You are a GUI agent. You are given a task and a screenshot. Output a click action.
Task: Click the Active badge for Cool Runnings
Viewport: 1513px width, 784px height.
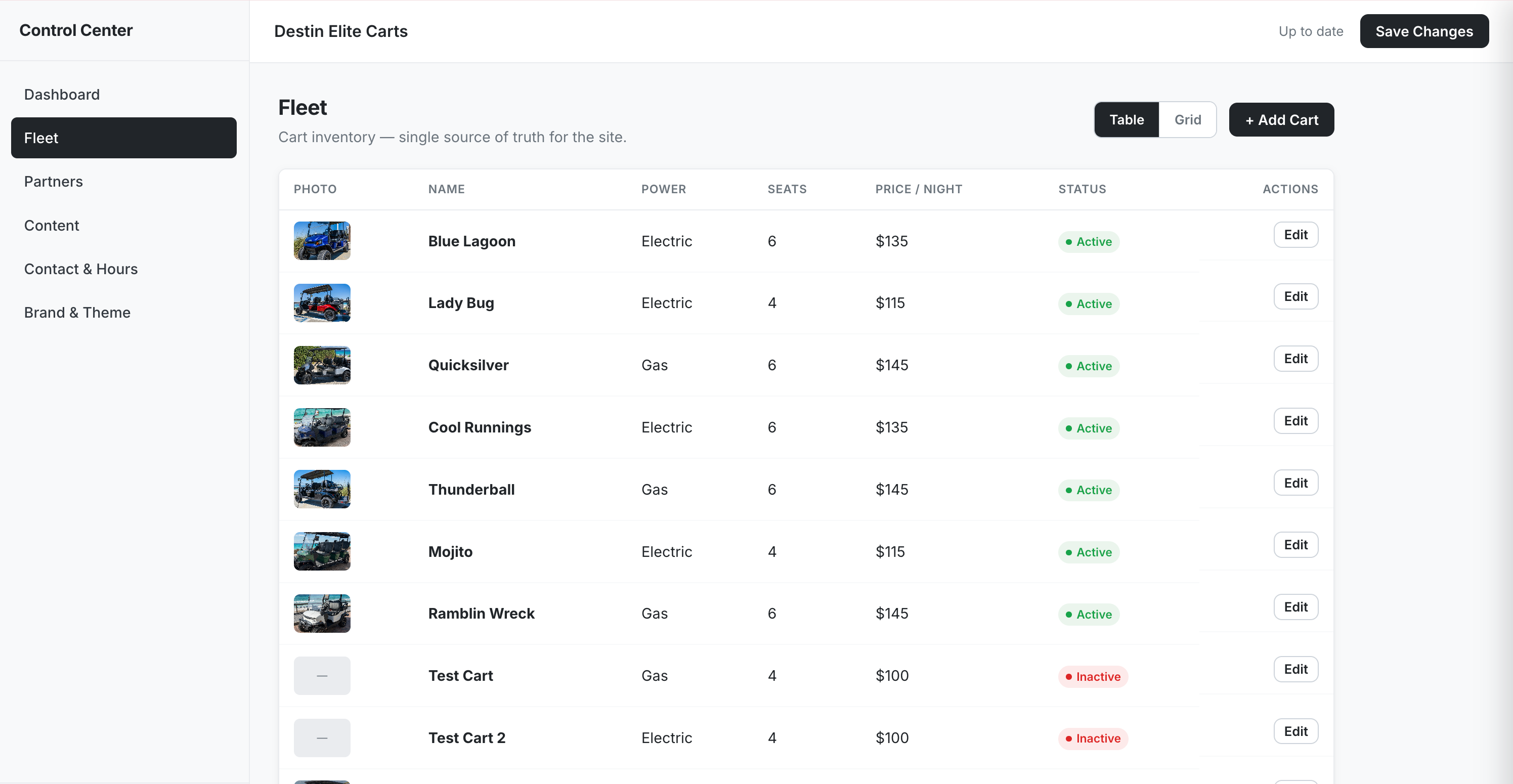pos(1089,429)
